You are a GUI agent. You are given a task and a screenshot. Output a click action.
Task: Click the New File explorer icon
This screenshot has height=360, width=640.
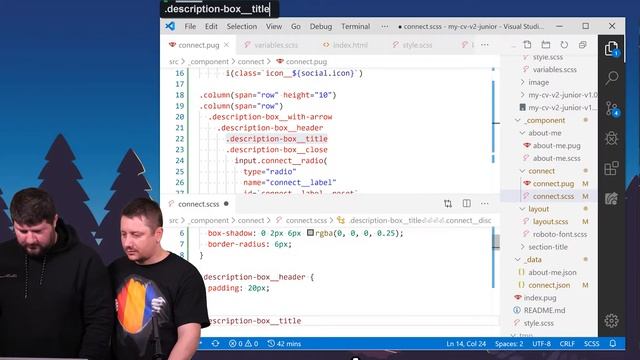[527, 44]
